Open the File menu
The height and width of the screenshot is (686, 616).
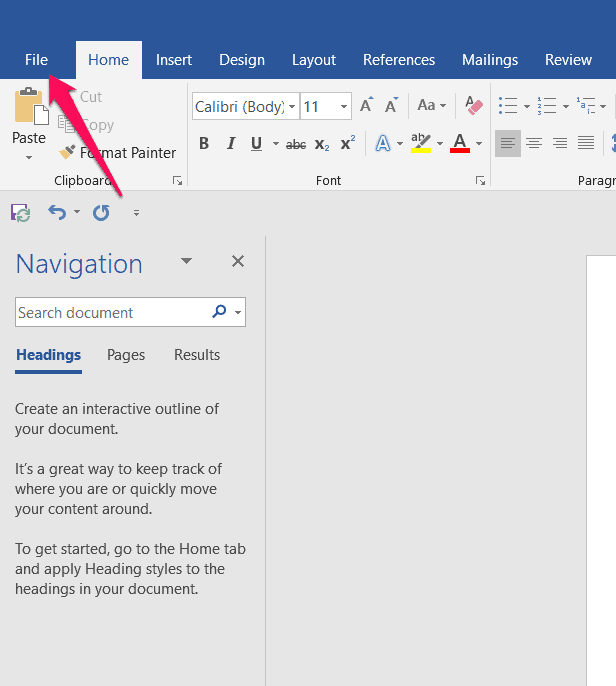coord(36,60)
